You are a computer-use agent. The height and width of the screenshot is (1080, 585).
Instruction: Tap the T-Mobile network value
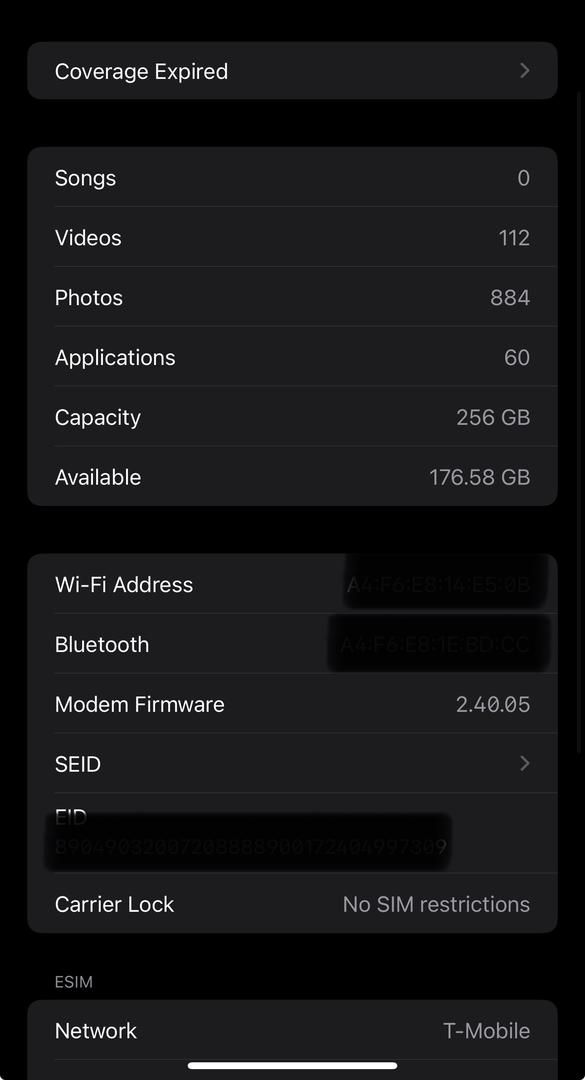[486, 1030]
